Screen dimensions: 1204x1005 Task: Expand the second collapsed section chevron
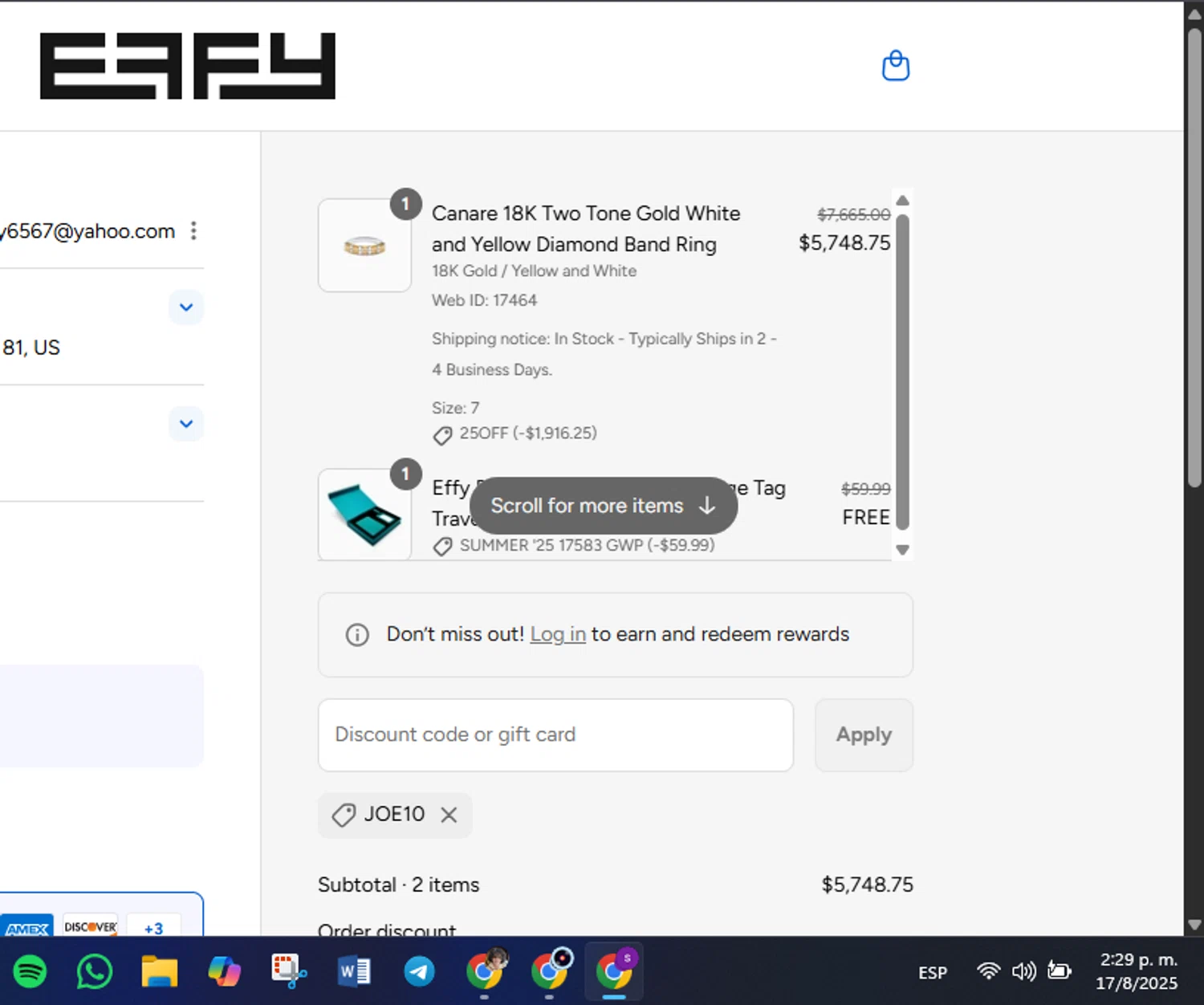click(x=186, y=424)
